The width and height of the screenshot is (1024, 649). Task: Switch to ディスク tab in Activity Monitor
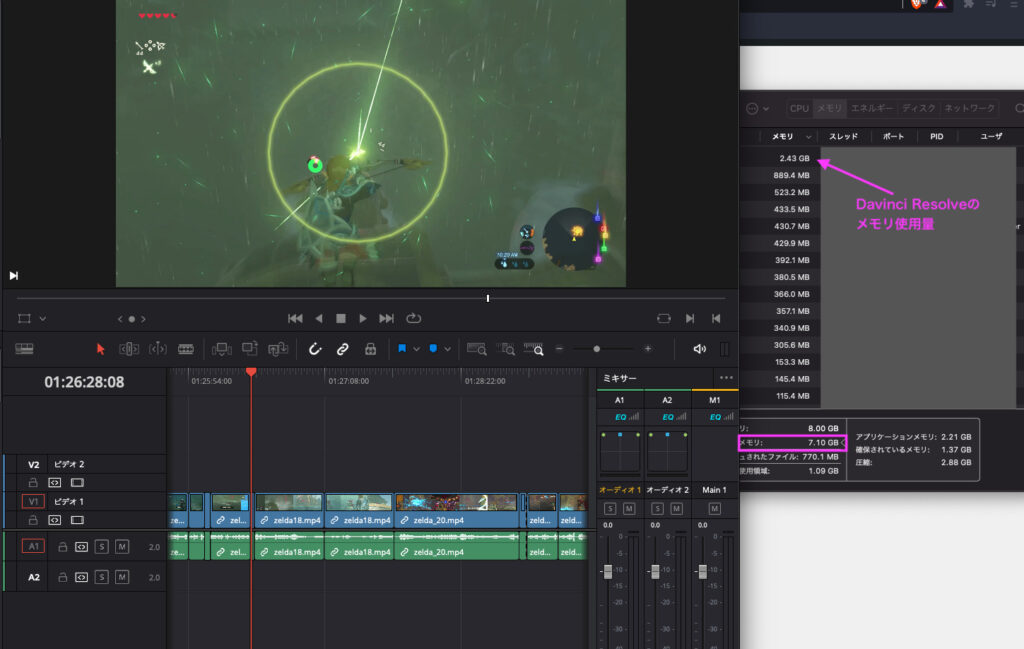(919, 108)
